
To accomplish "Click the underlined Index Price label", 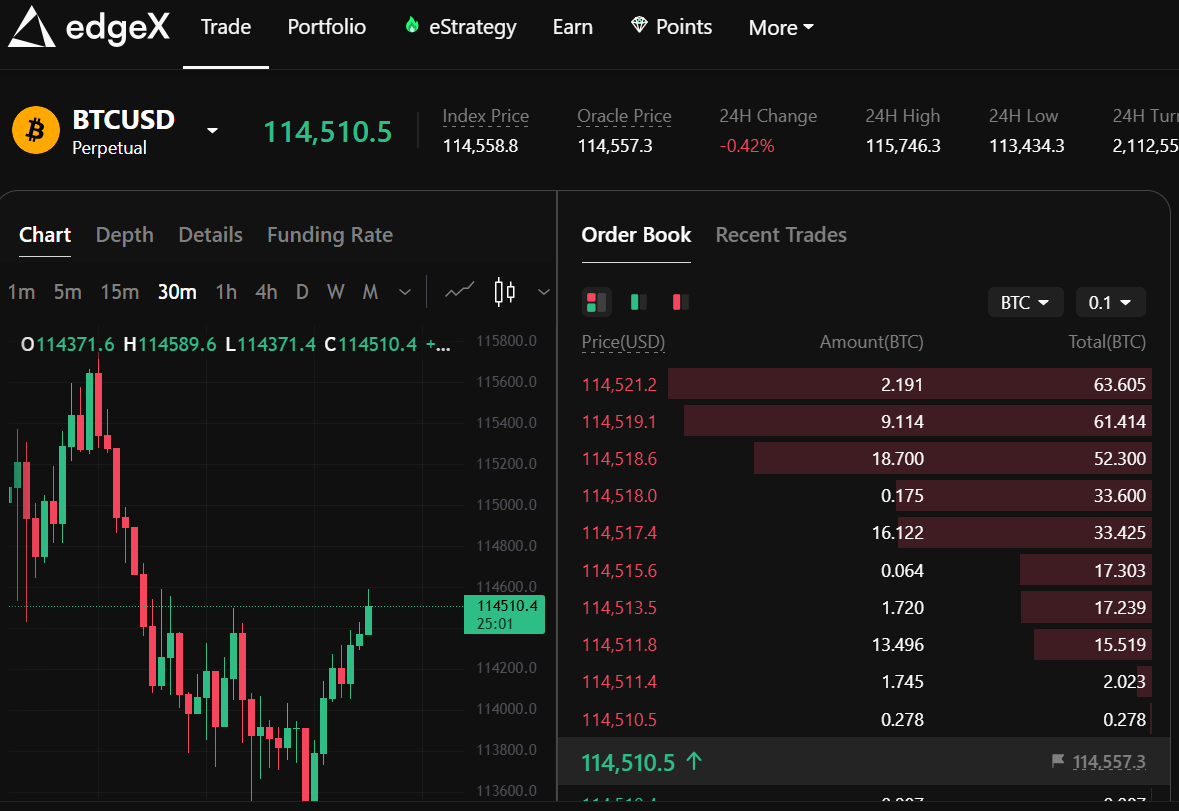I will 485,116.
